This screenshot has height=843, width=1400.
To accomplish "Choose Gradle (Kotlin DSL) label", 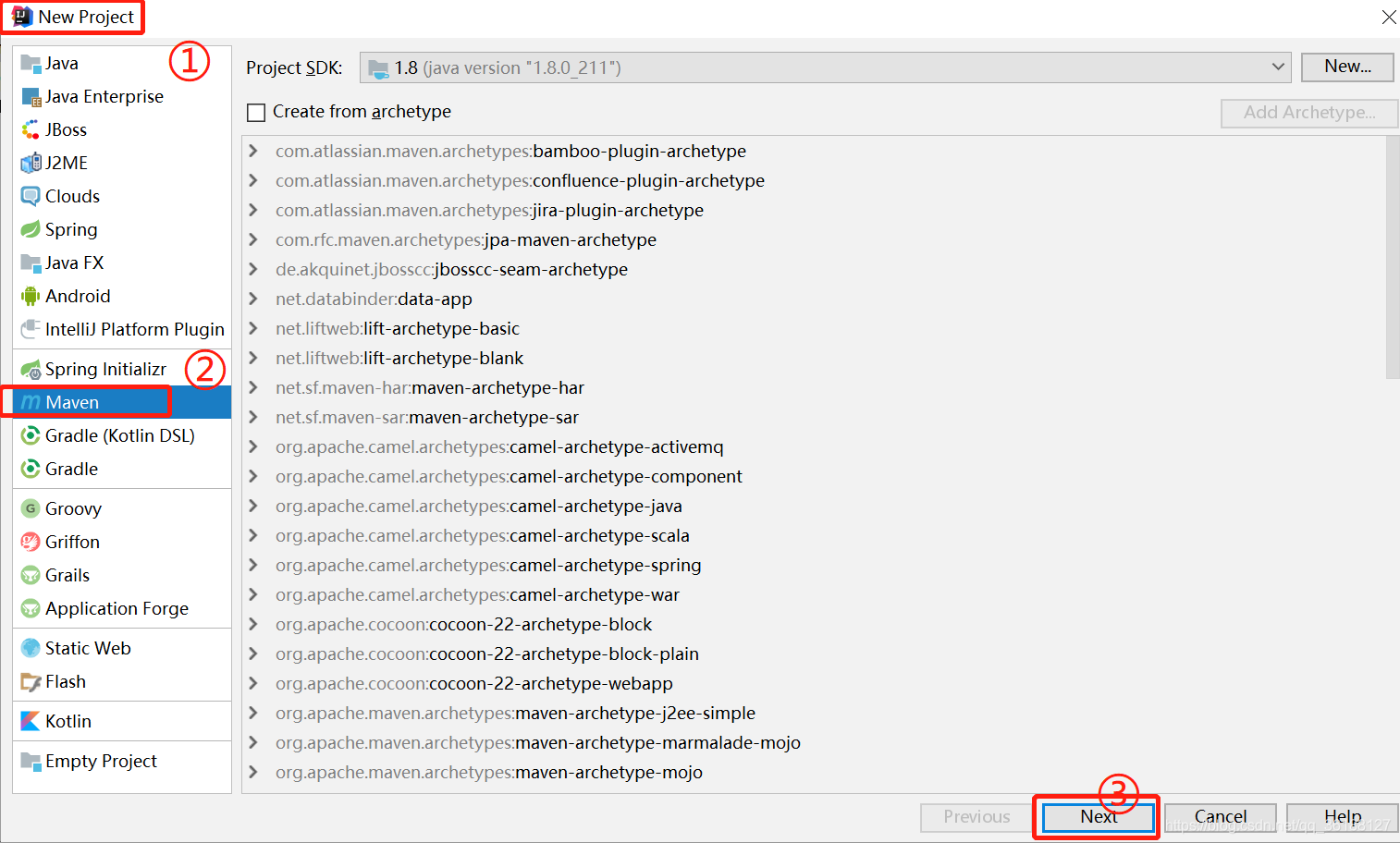I will (120, 436).
